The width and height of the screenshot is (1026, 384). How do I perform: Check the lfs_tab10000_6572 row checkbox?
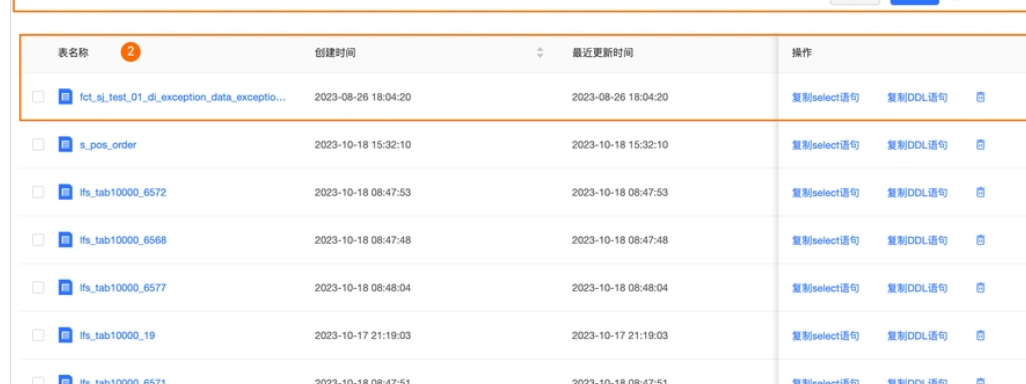[x=38, y=192]
